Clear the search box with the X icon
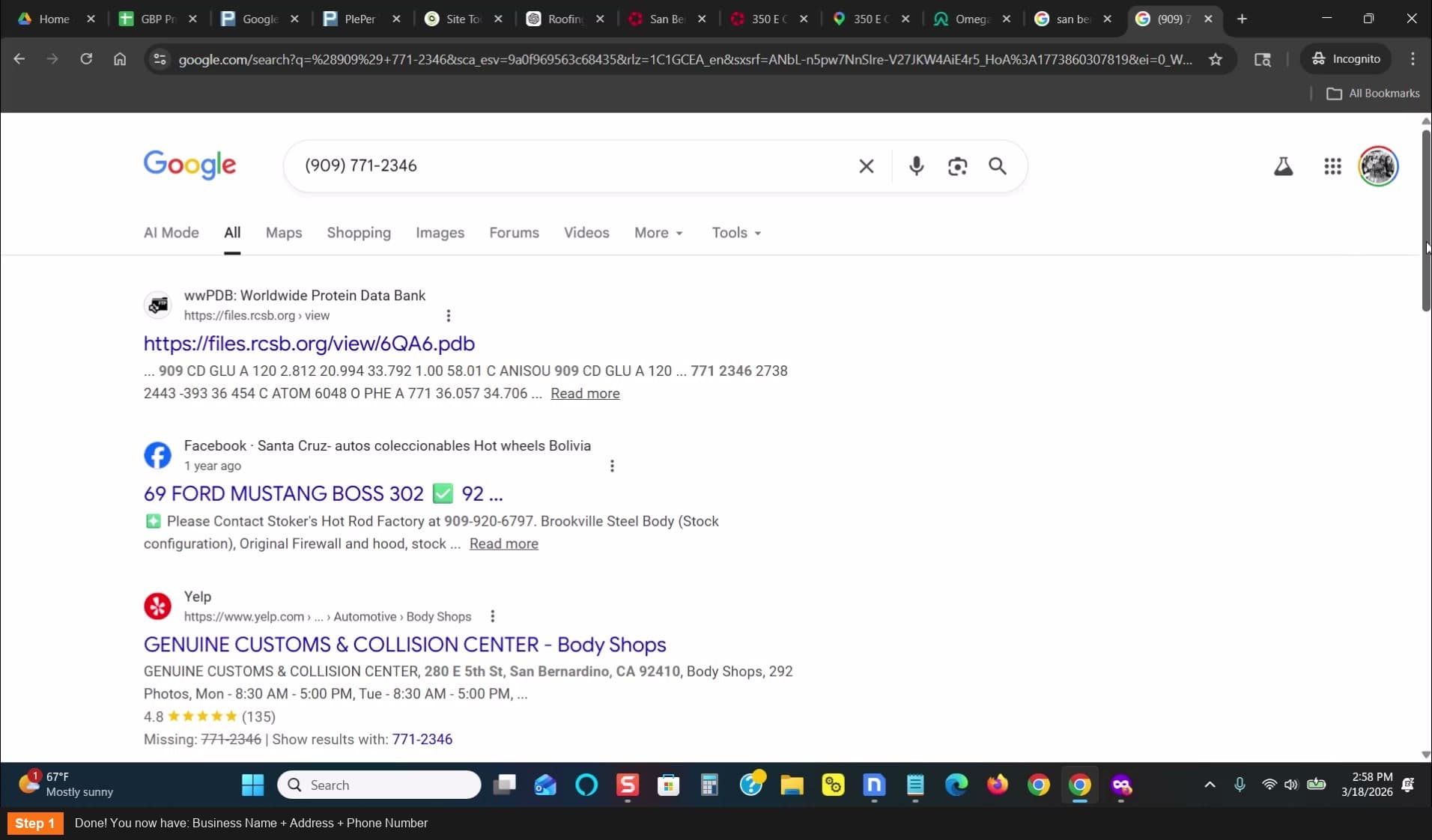The image size is (1432, 840). click(x=866, y=166)
